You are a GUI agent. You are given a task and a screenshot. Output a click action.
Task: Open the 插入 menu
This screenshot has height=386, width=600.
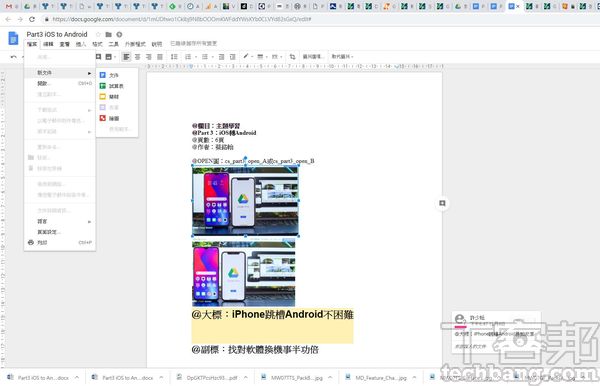(81, 44)
